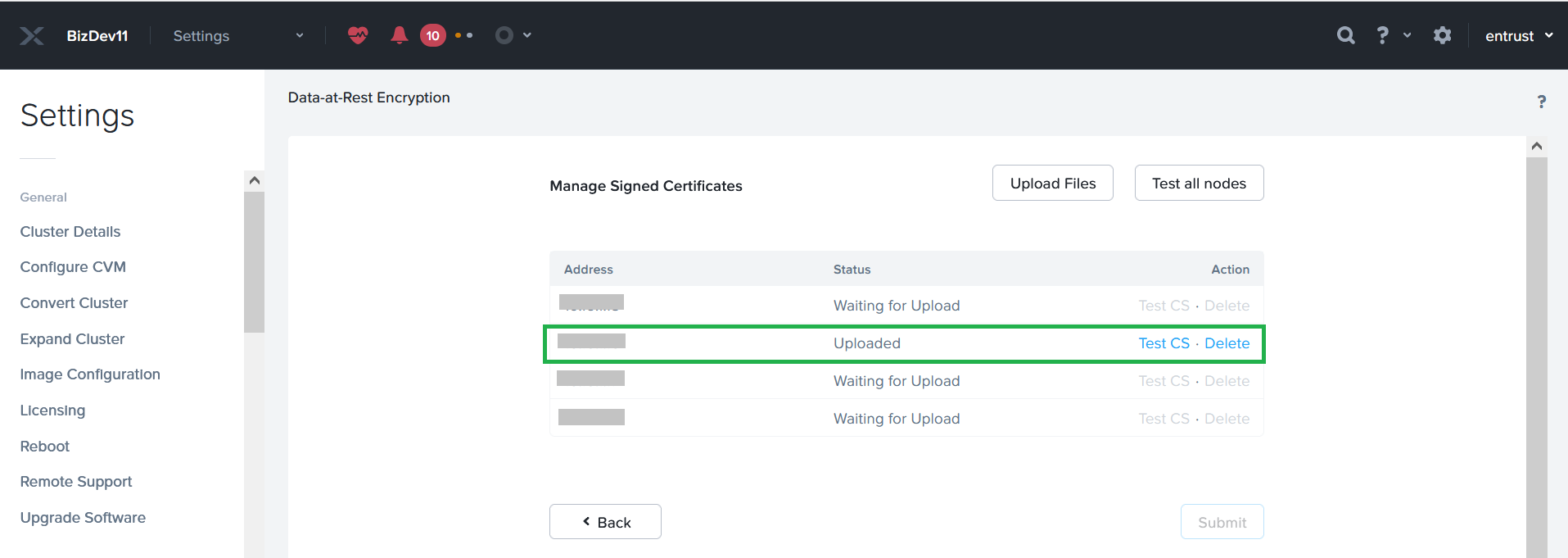Click the sidebar scroll up arrow
This screenshot has width=1568, height=558.
(x=255, y=180)
